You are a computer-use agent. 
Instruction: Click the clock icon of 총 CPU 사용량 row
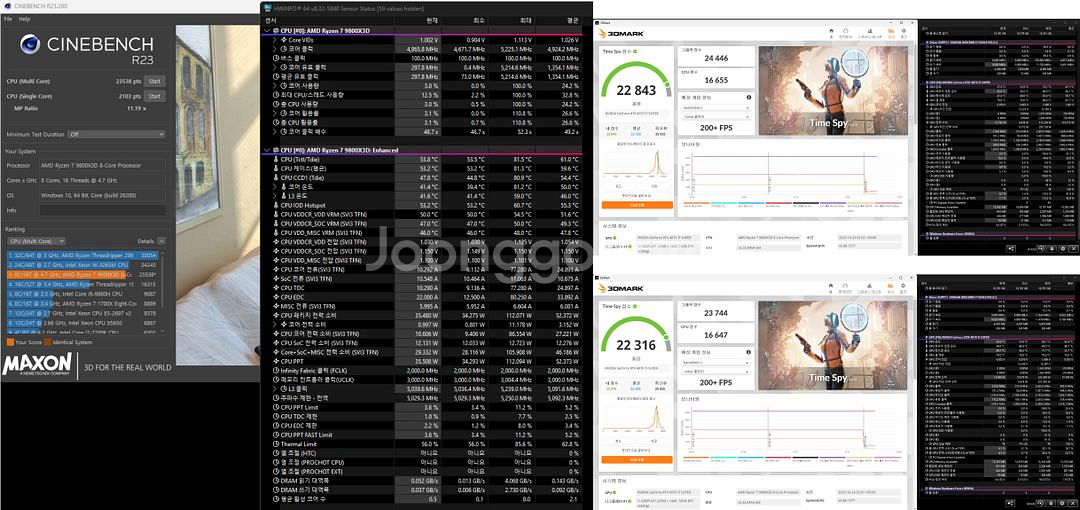[x=276, y=104]
